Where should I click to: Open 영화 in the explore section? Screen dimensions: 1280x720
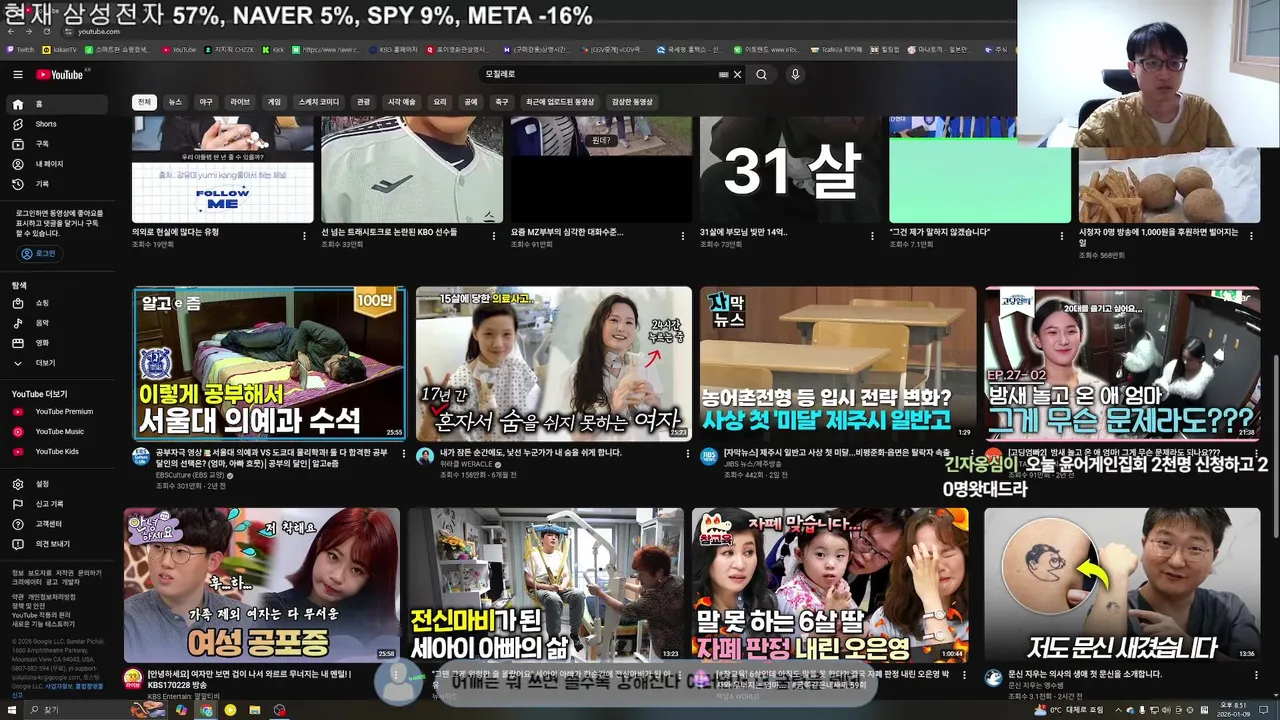point(56,343)
